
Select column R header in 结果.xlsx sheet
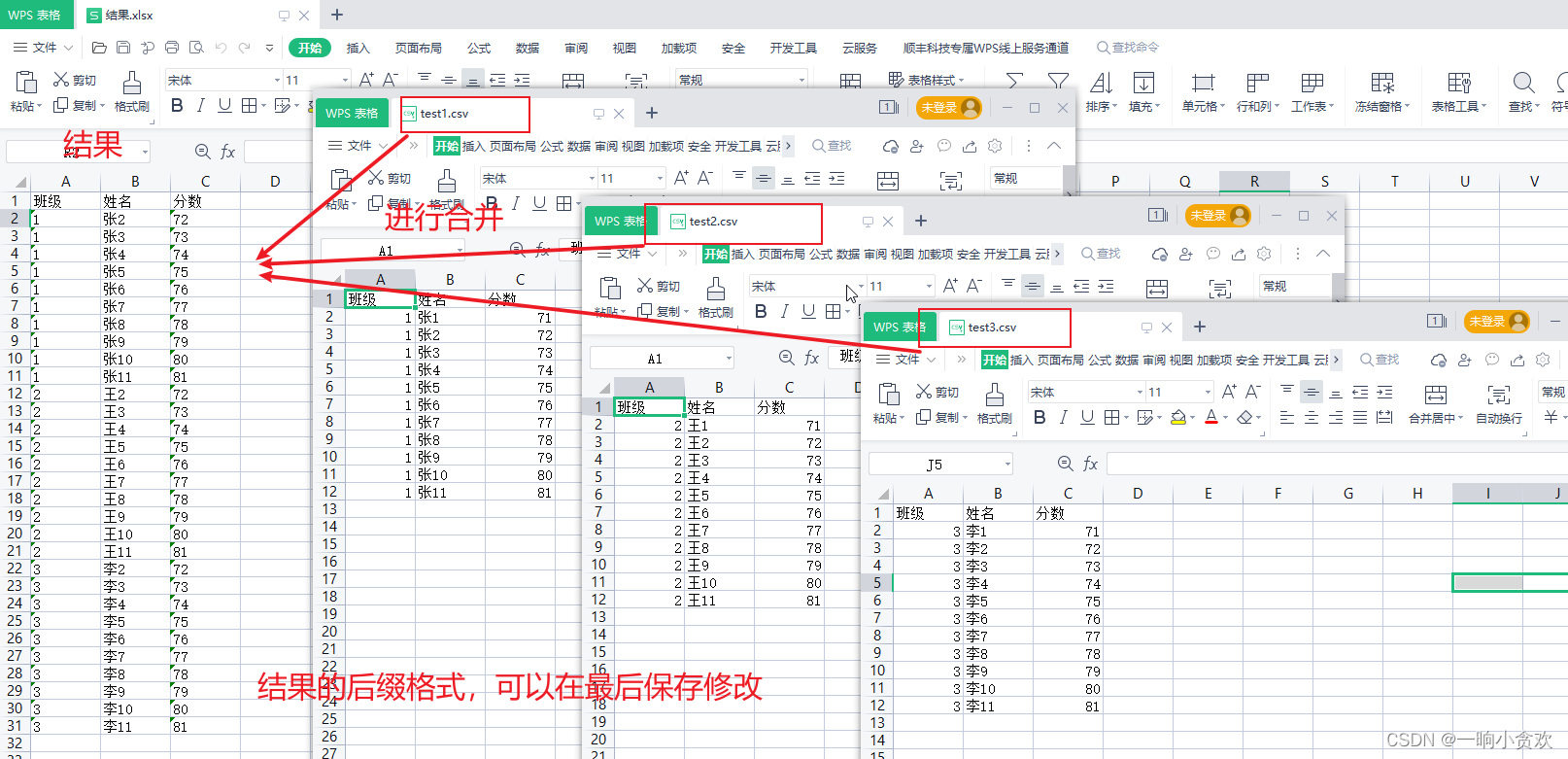click(1254, 182)
